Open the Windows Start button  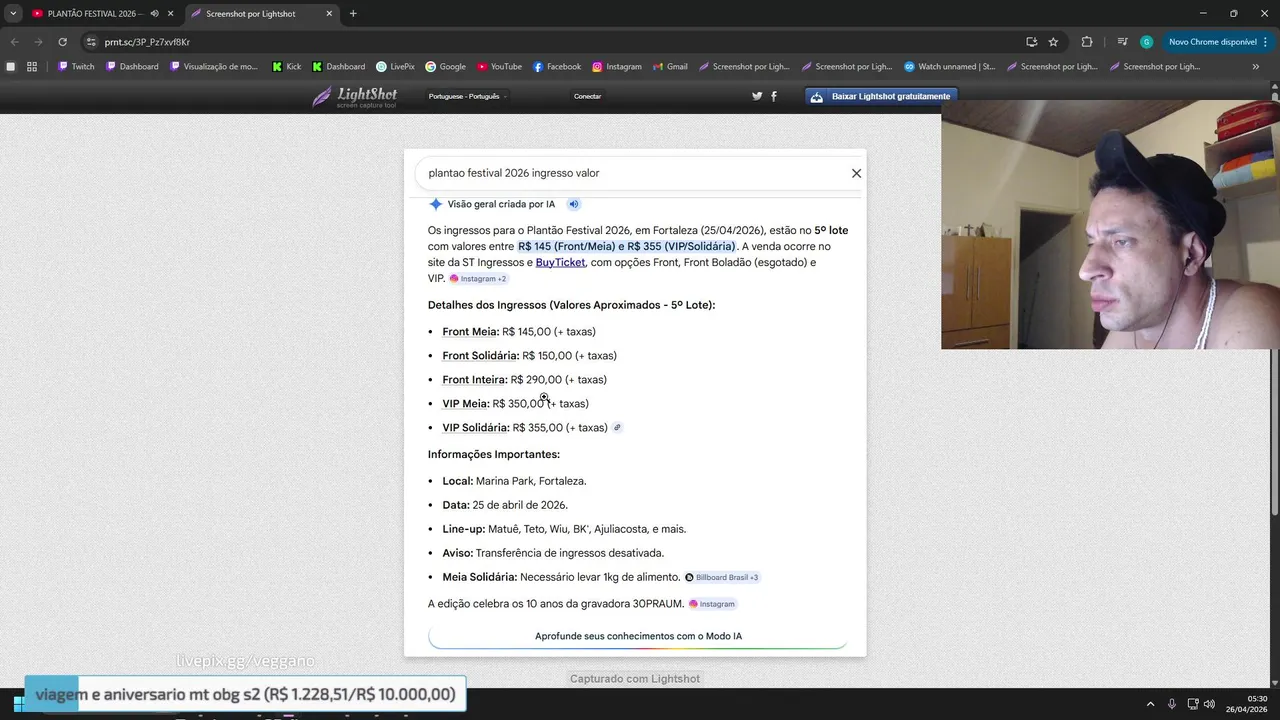(18, 704)
